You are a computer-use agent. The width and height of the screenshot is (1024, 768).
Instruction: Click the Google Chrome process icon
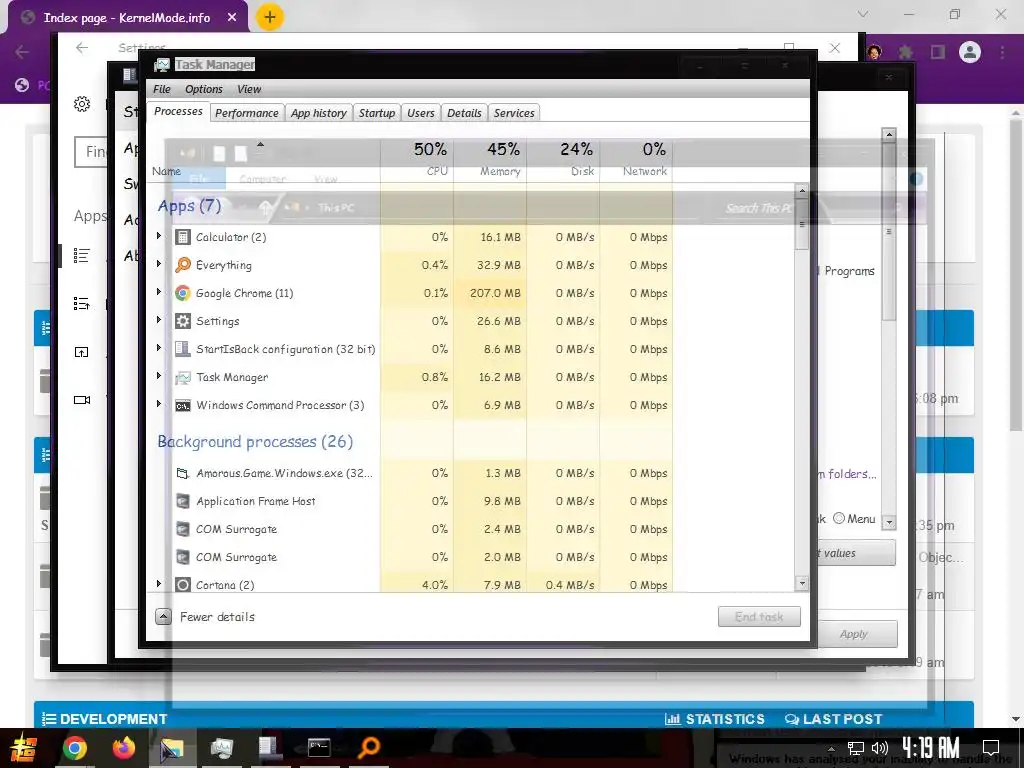183,293
